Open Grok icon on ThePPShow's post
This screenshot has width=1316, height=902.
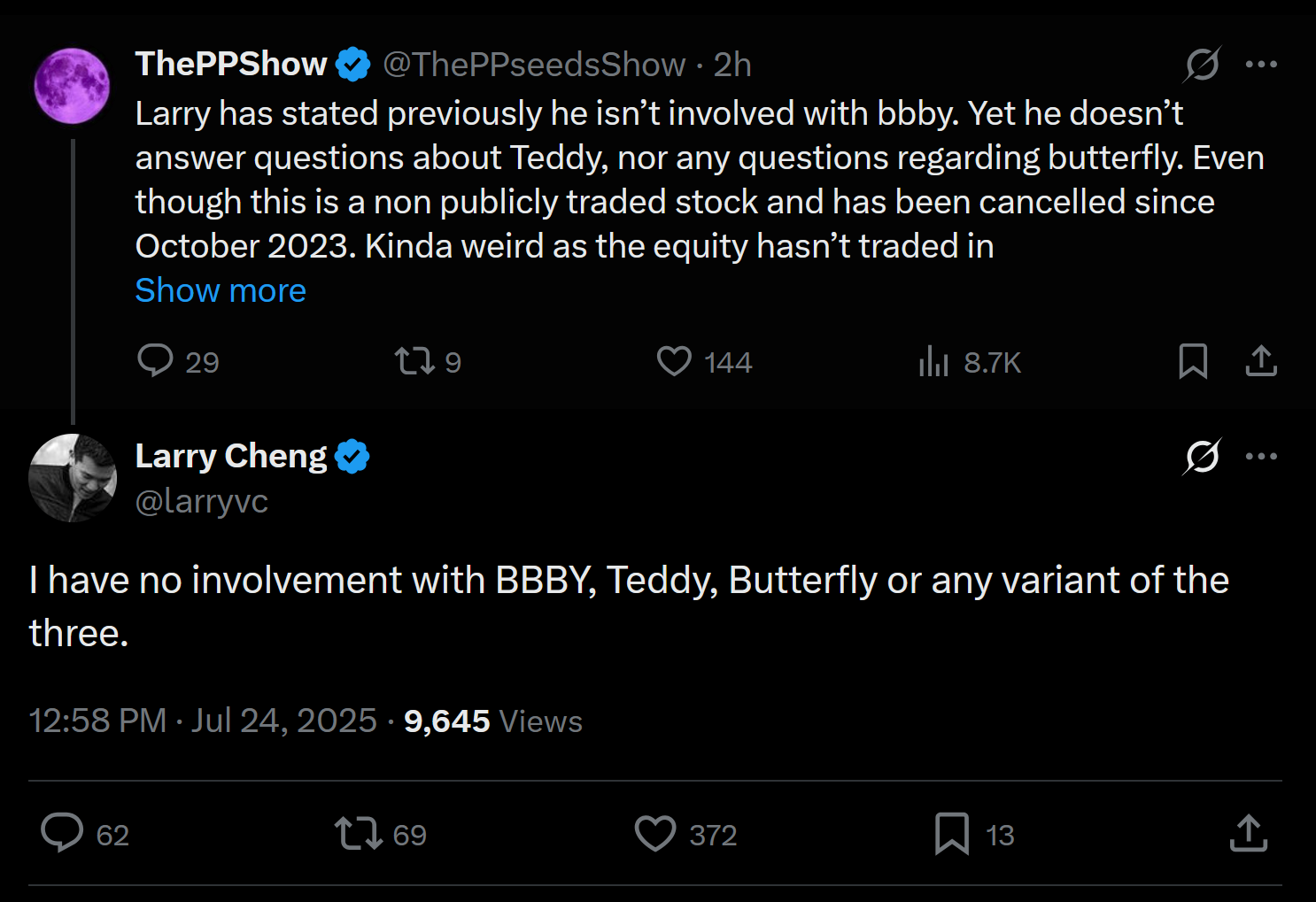pos(1203,64)
